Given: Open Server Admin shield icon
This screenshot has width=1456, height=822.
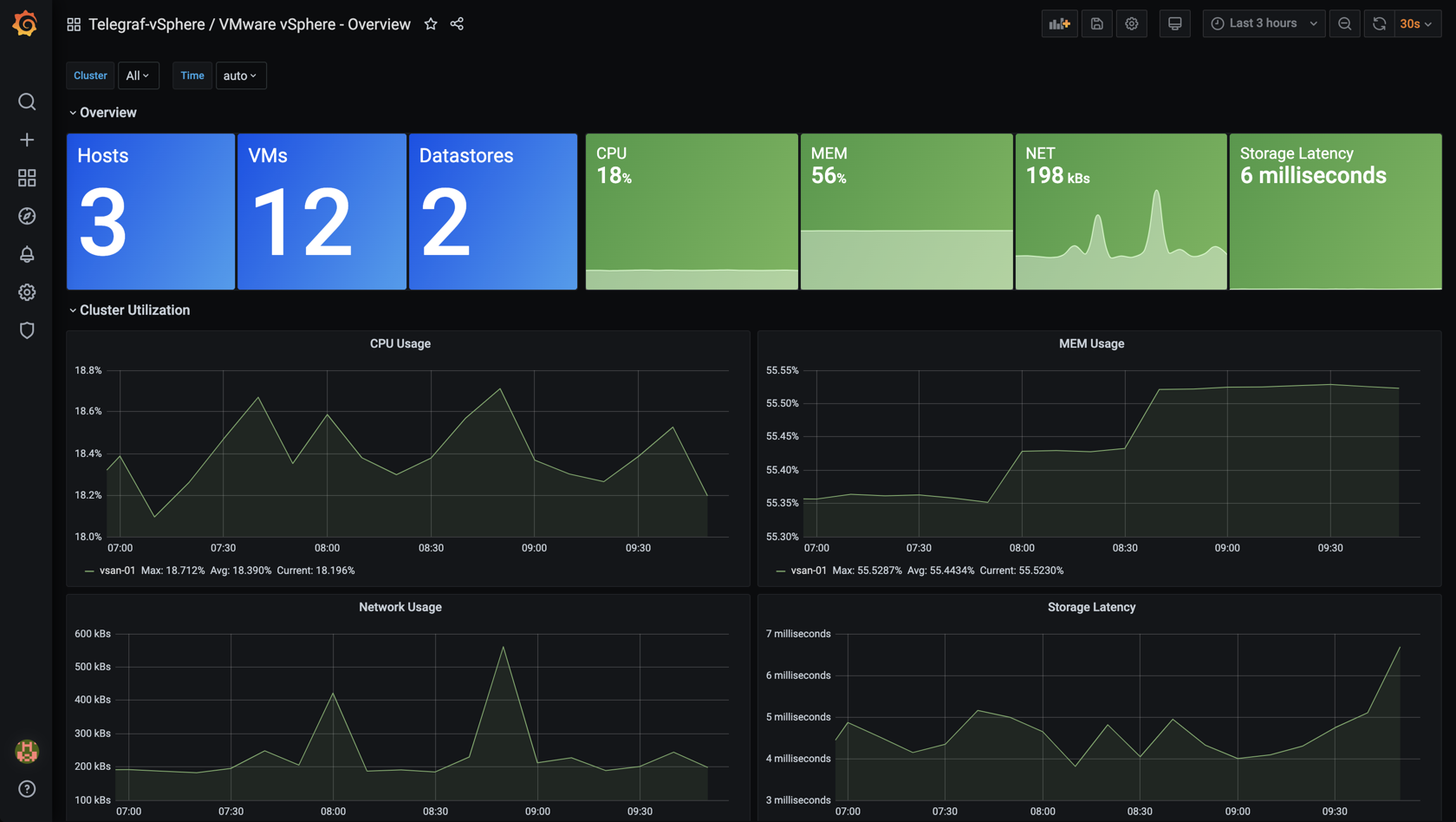Looking at the screenshot, I should (x=27, y=330).
